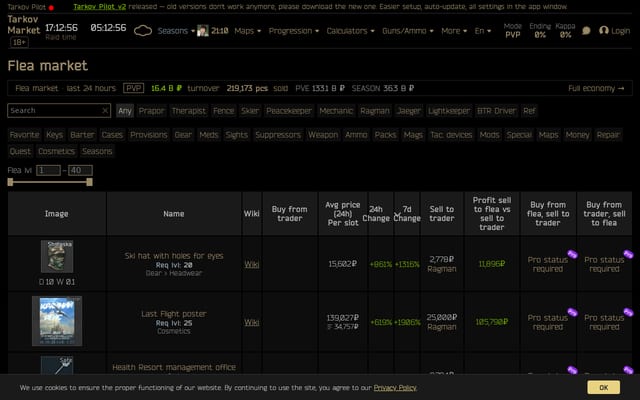Click the weather cloud icon
This screenshot has width=640, height=400.
tap(143, 31)
